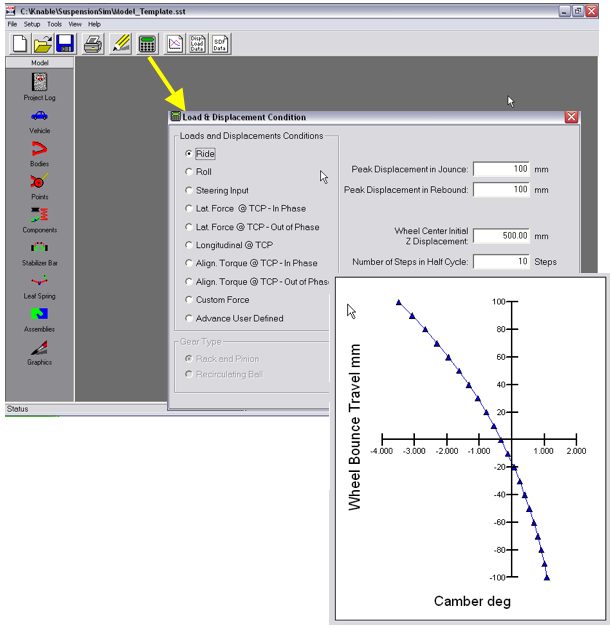Open the Tools menu
The image size is (612, 627).
[54, 23]
